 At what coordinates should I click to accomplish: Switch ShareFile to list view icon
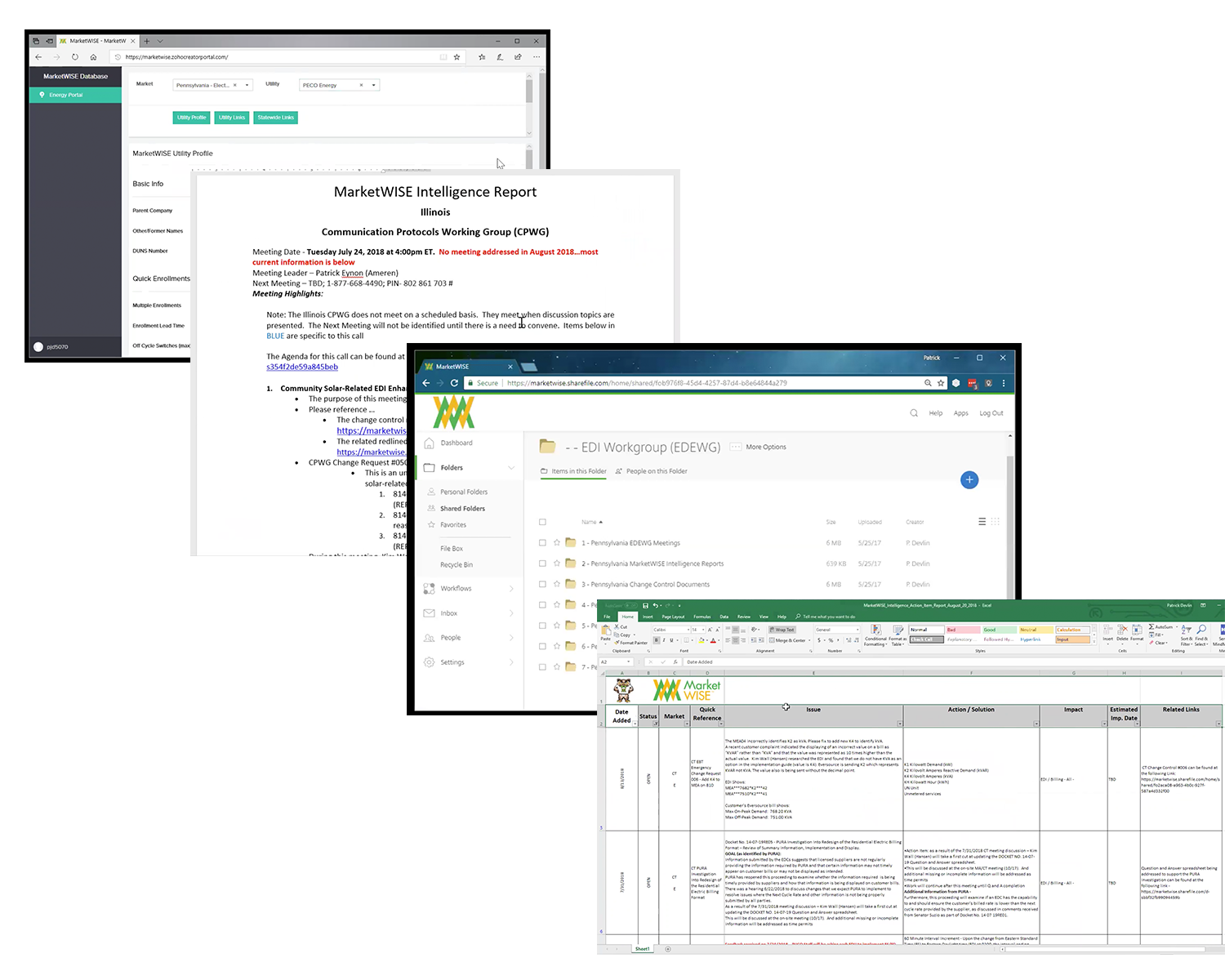click(982, 522)
